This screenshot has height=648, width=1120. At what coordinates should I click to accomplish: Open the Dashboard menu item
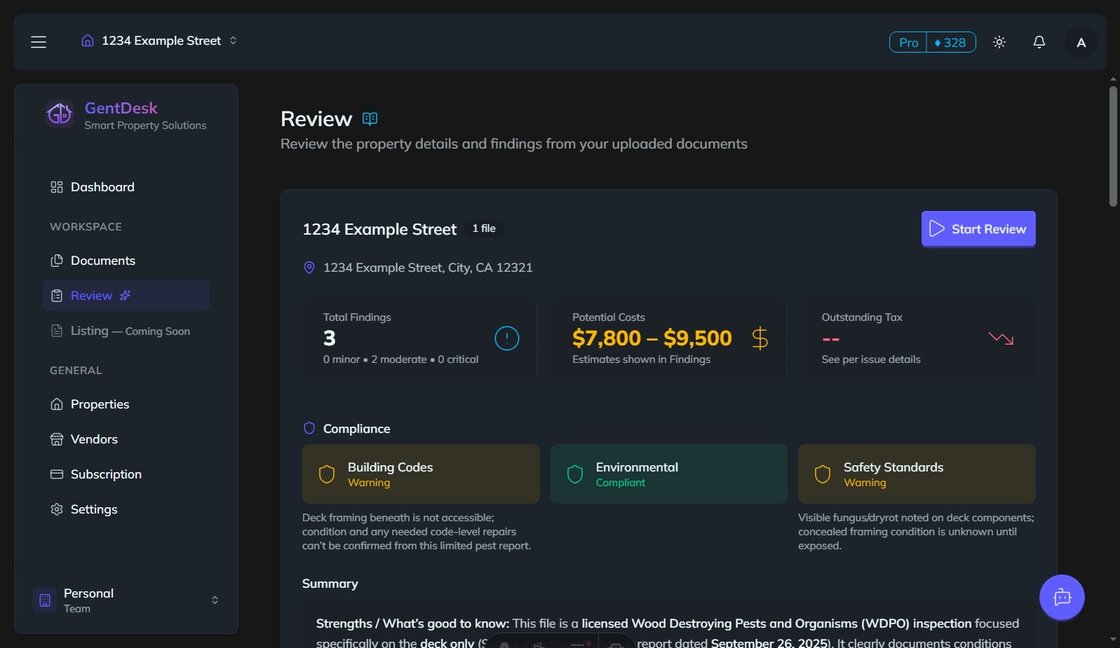pos(102,187)
